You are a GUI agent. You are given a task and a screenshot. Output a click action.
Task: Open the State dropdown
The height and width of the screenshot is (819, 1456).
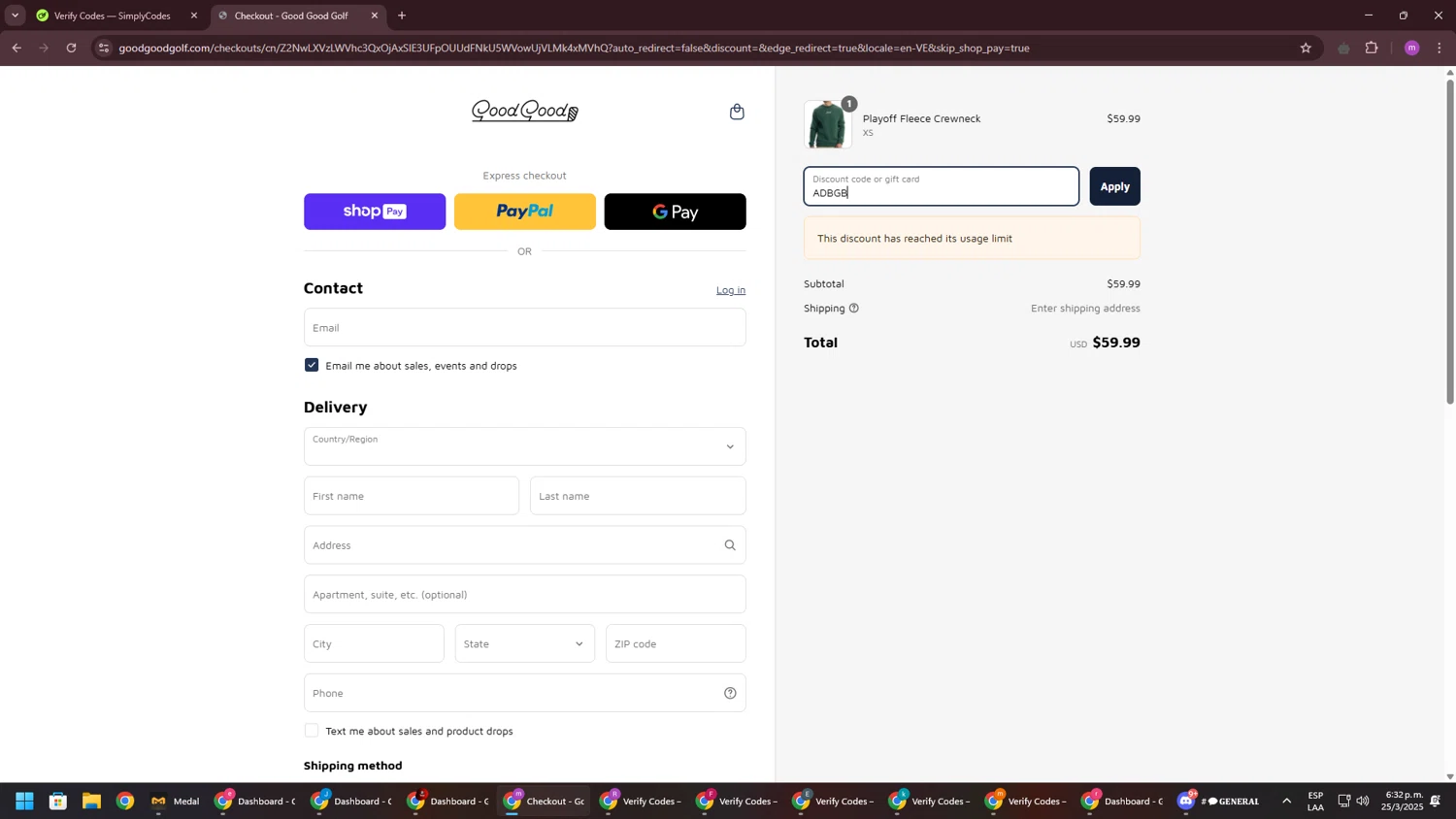click(525, 643)
